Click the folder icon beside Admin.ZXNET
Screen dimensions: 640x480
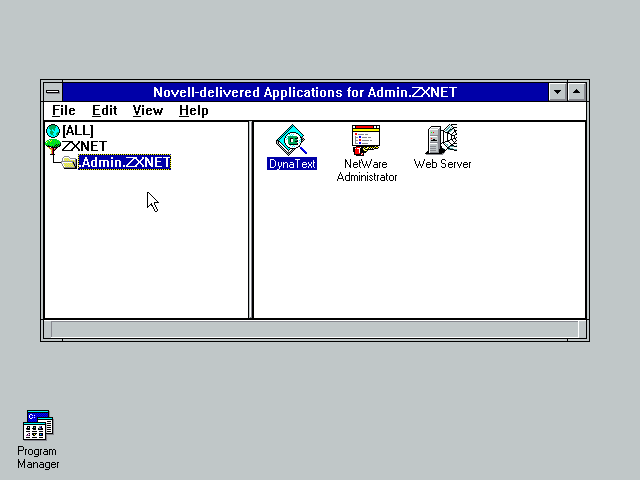pyautogui.click(x=68, y=162)
